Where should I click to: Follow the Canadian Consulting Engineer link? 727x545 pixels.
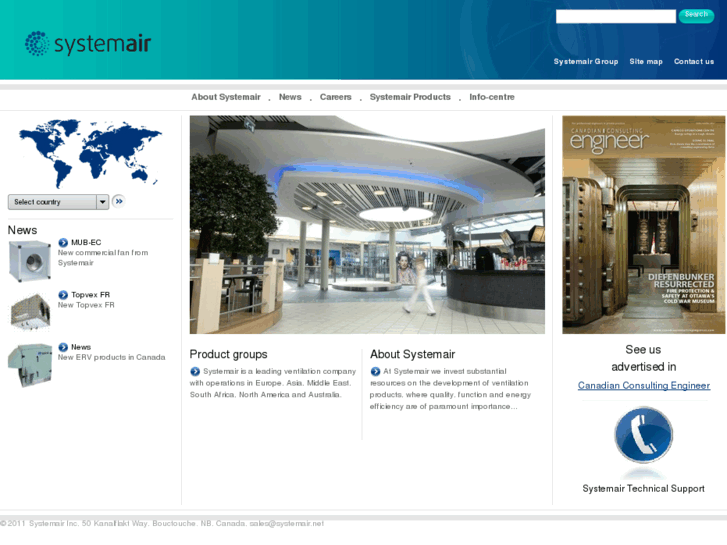(644, 385)
